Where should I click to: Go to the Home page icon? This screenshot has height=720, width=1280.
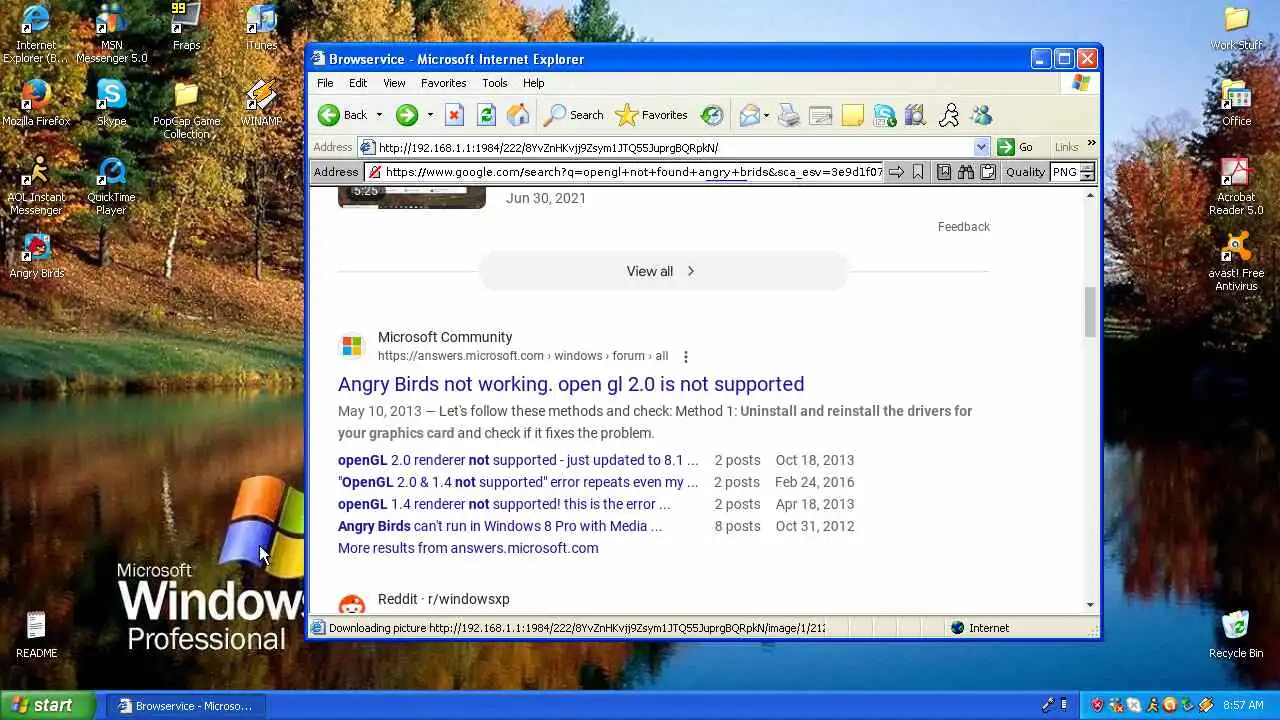pyautogui.click(x=518, y=115)
